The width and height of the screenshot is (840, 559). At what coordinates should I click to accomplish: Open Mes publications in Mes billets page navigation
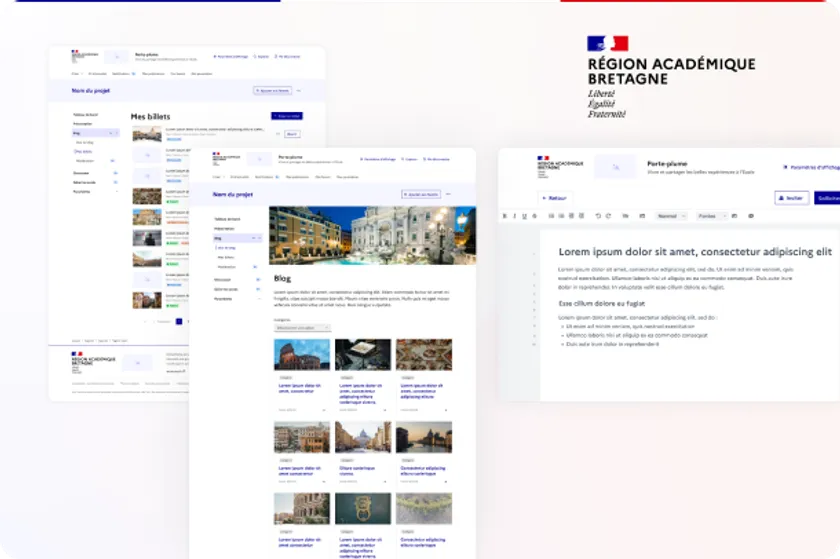click(x=153, y=73)
